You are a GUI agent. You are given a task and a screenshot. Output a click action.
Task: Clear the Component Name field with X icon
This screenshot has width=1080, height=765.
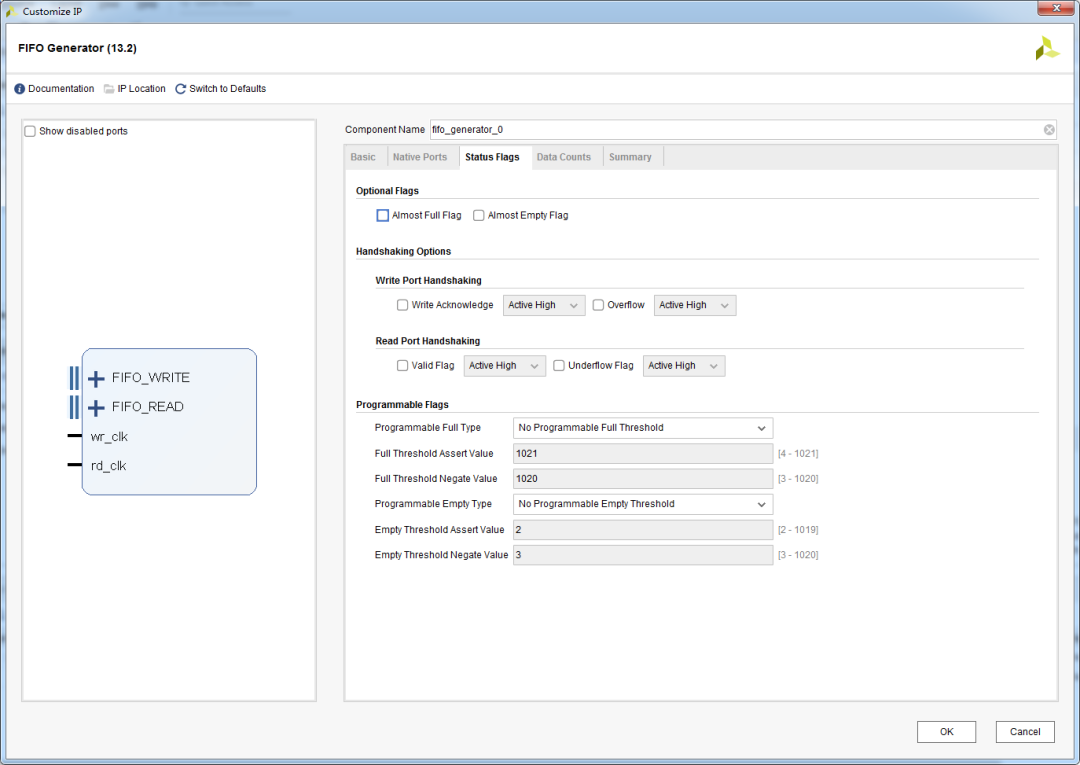(x=1049, y=130)
